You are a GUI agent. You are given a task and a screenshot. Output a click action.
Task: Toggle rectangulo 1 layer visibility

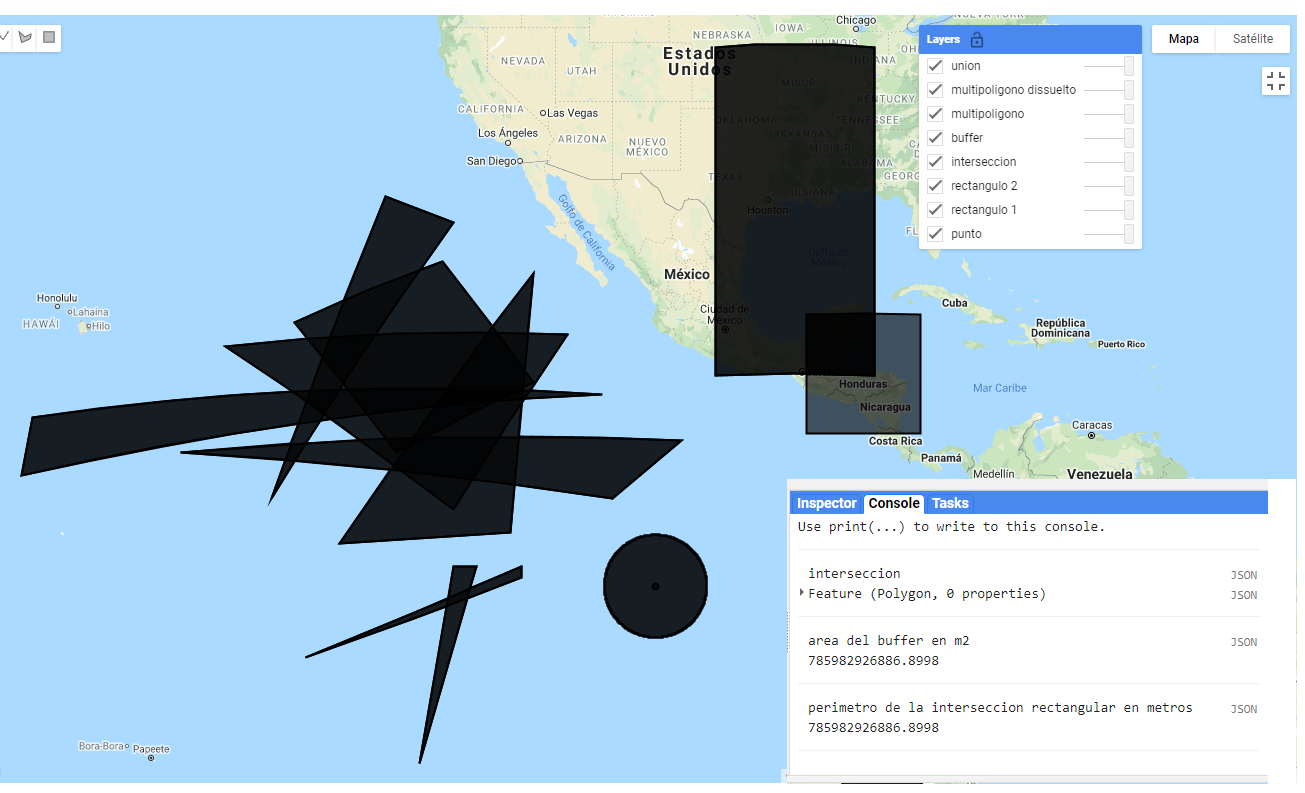click(936, 210)
